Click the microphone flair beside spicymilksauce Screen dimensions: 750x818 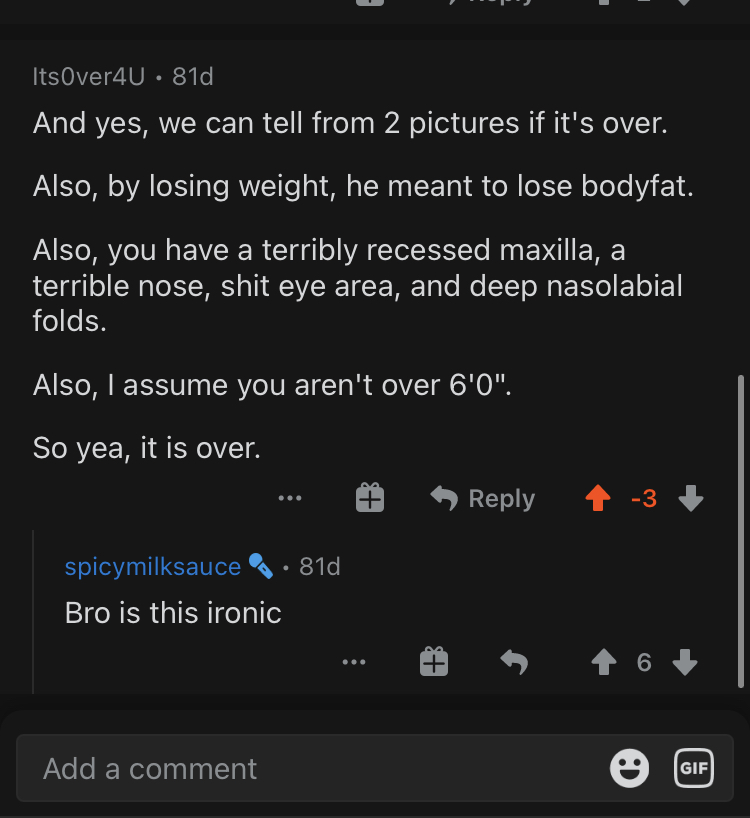coord(260,566)
